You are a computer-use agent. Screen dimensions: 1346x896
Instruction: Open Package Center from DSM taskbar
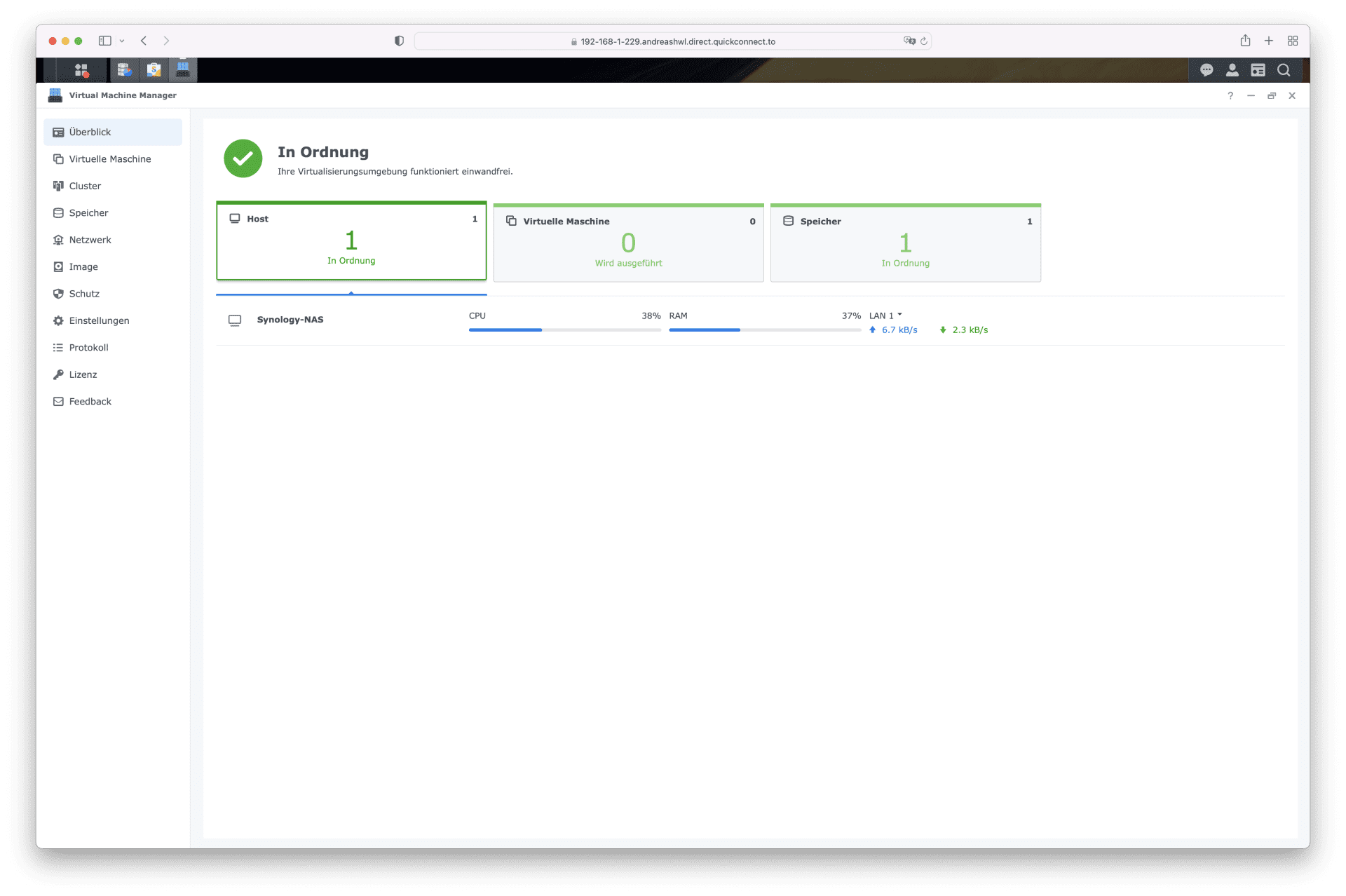click(x=154, y=70)
